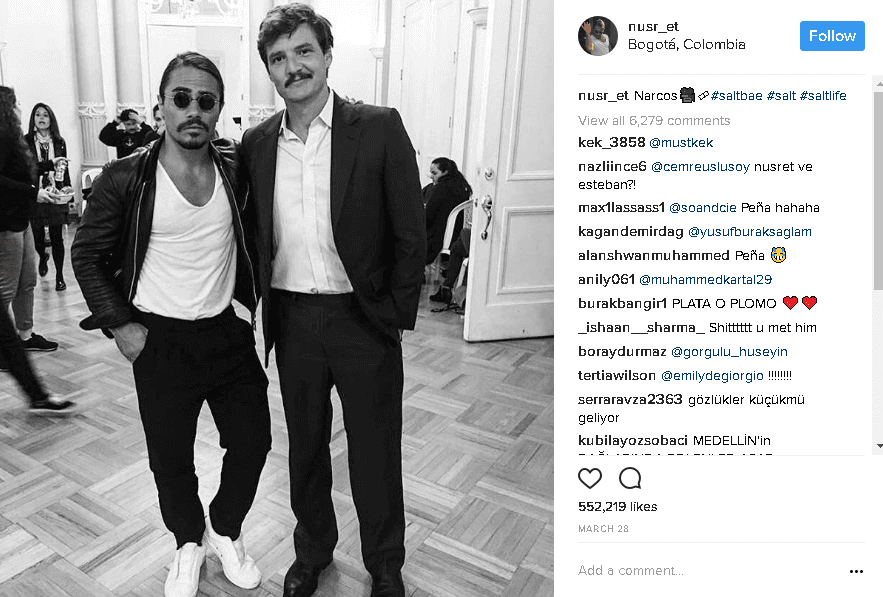The height and width of the screenshot is (597, 883).
Task: Open the MARCH 28 post timestamp
Action: point(603,529)
